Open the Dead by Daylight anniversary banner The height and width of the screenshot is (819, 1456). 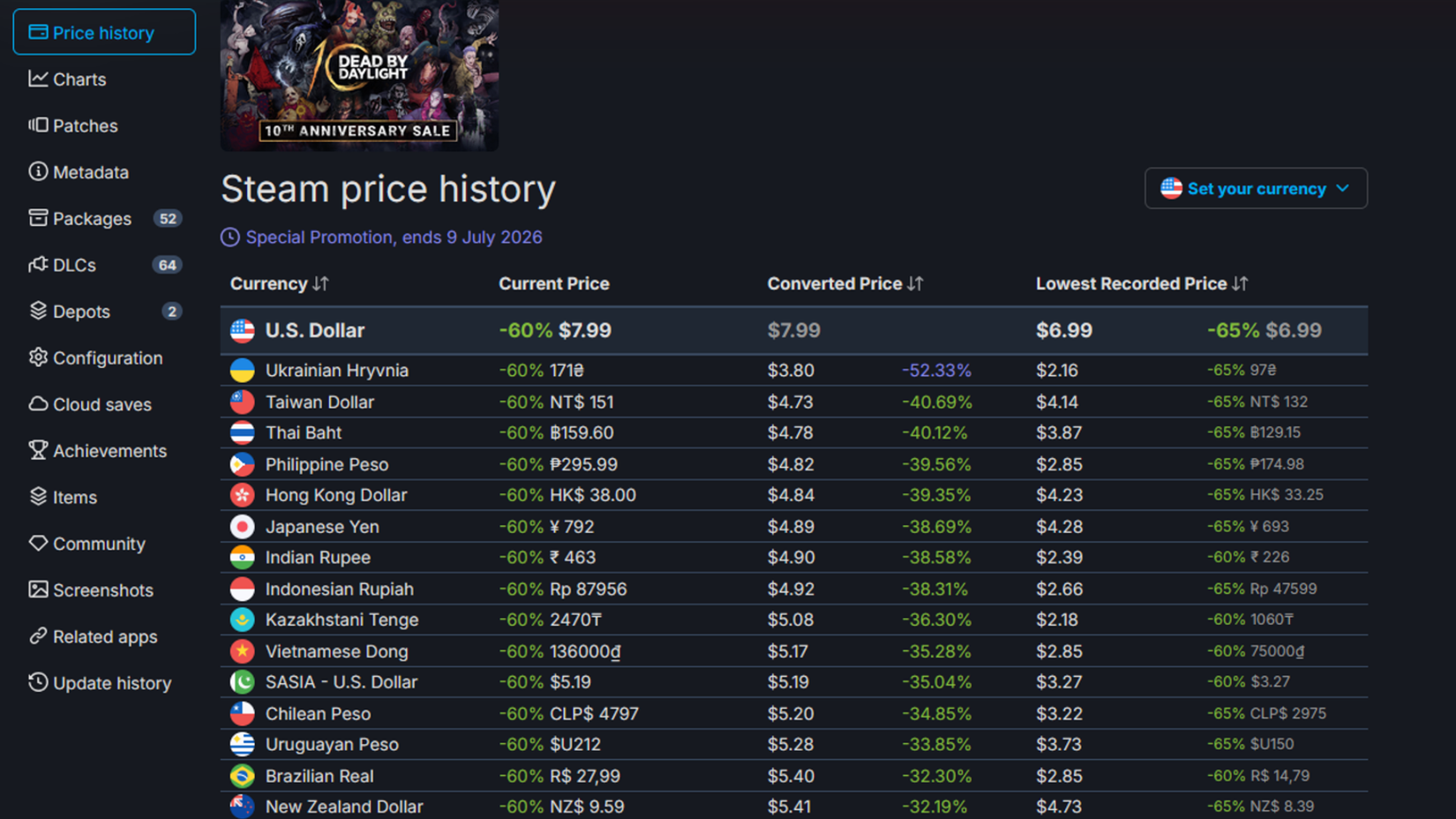point(359,75)
